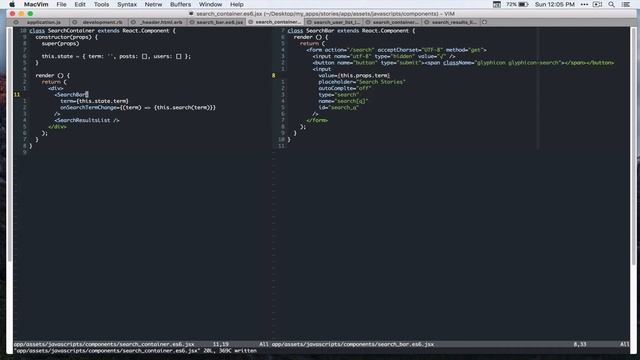Click the screen recording menu bar icon
The width and height of the screenshot is (640, 360).
[x=598, y=4]
